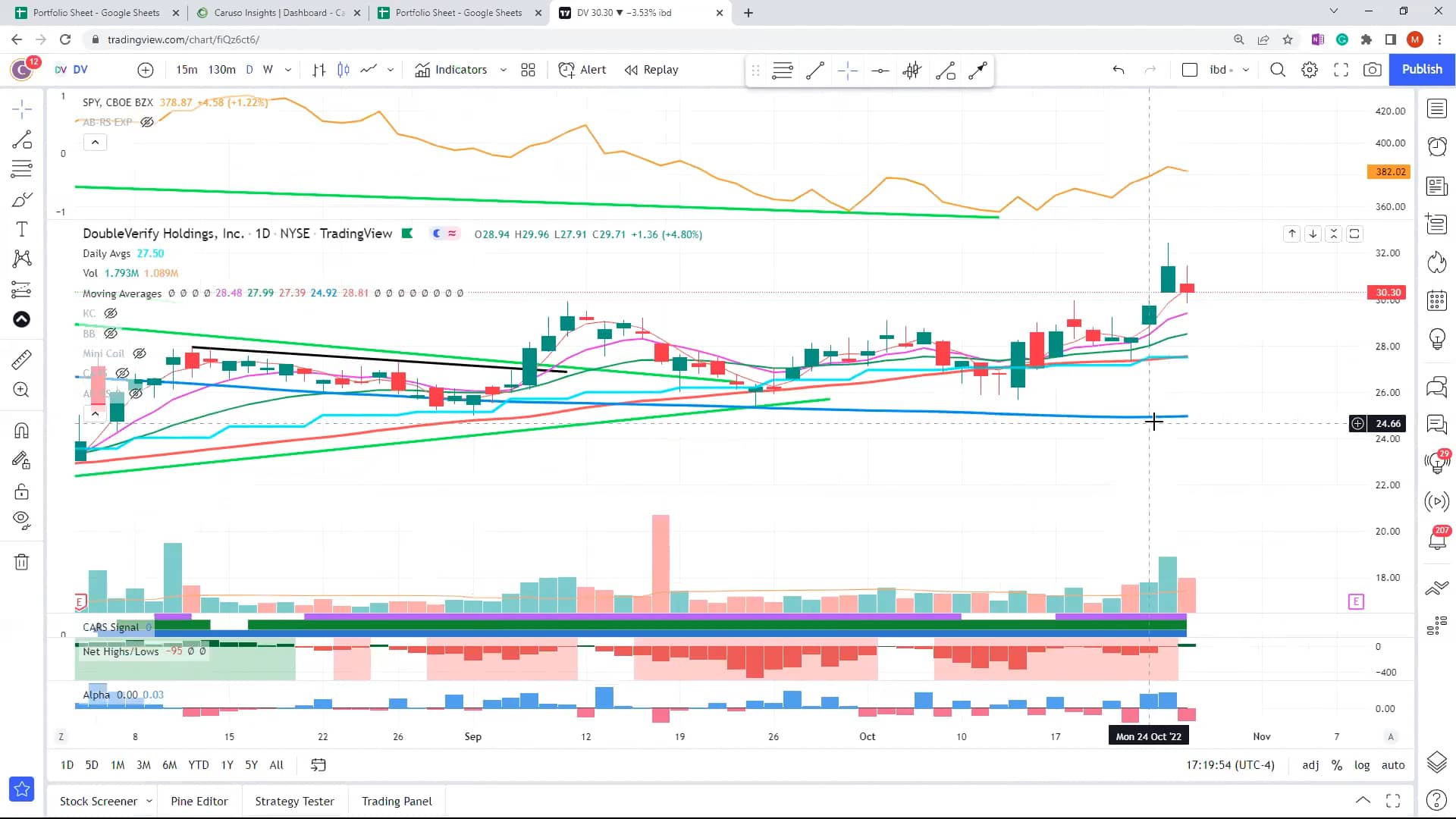Click the YTD range button
This screenshot has width=1456, height=819.
pyautogui.click(x=199, y=765)
